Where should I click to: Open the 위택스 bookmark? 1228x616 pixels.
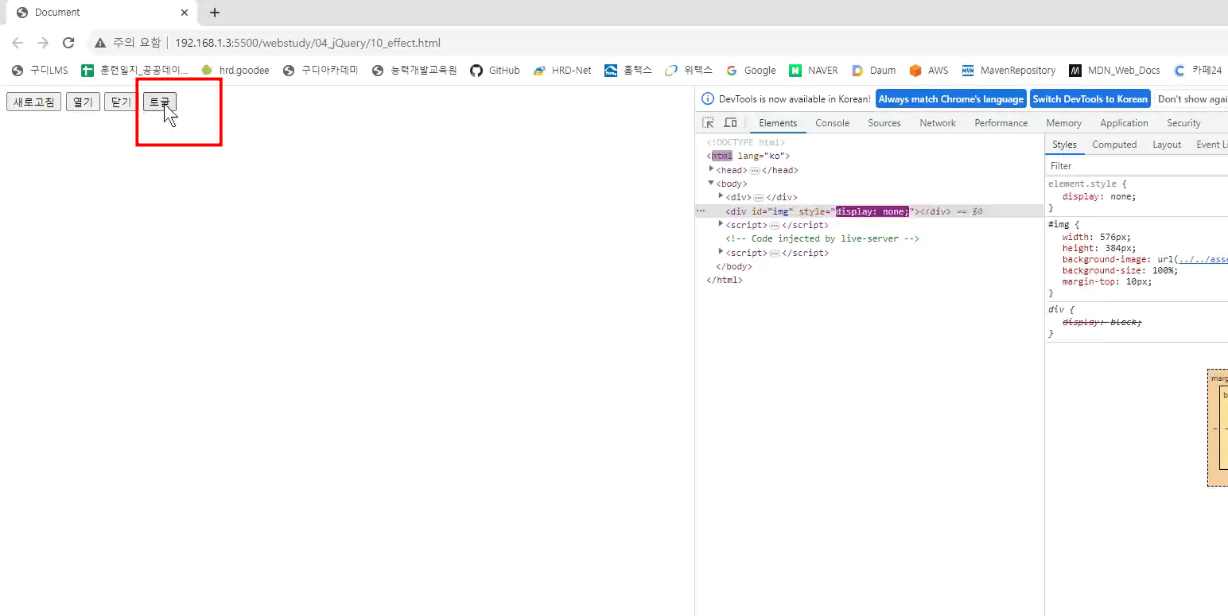coord(689,71)
